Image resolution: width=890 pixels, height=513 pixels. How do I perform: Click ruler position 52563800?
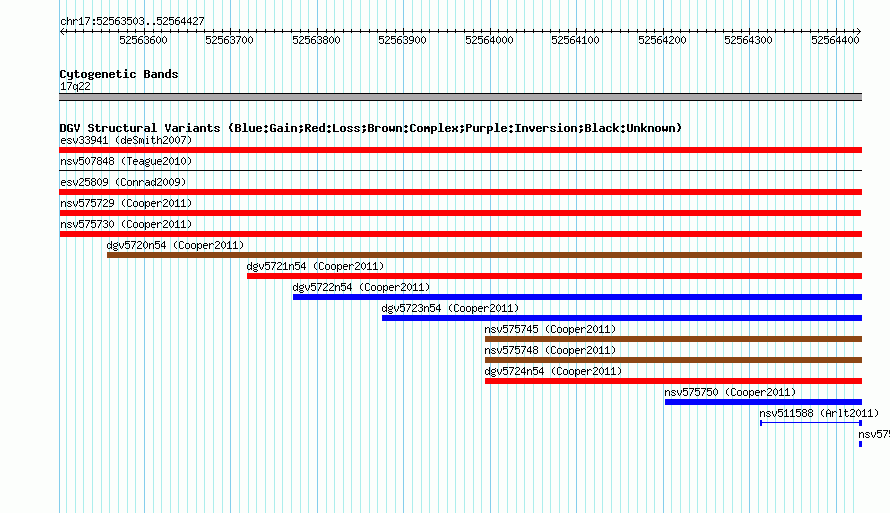316,40
